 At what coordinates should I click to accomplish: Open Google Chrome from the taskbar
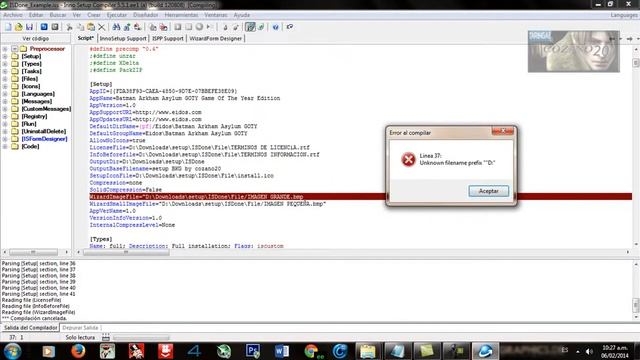pos(311,351)
